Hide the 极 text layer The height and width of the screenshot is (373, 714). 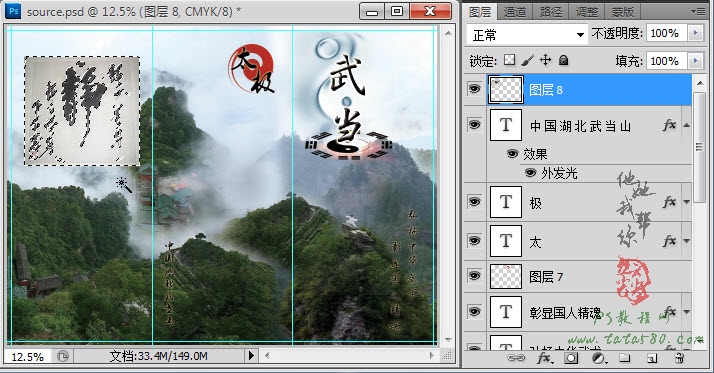click(474, 201)
